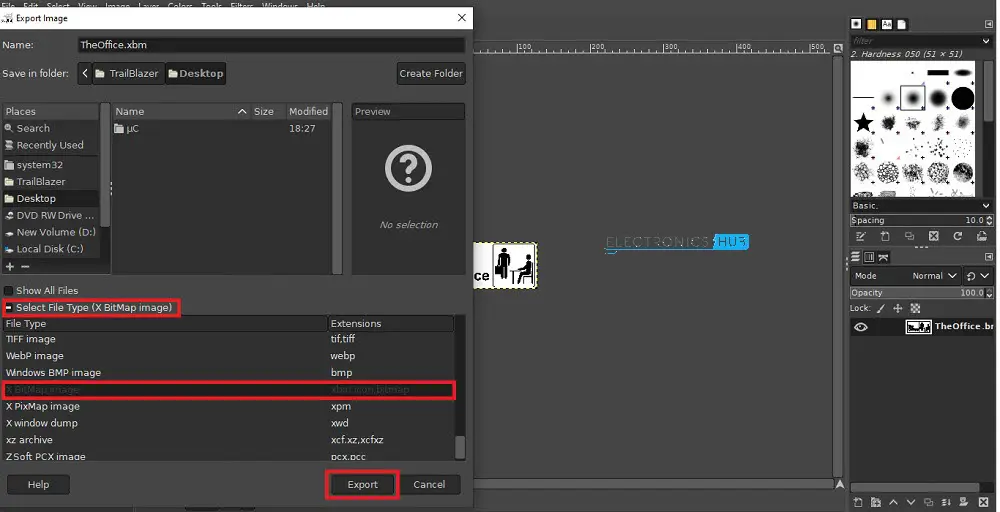Click the delete layer icon

pos(982,501)
